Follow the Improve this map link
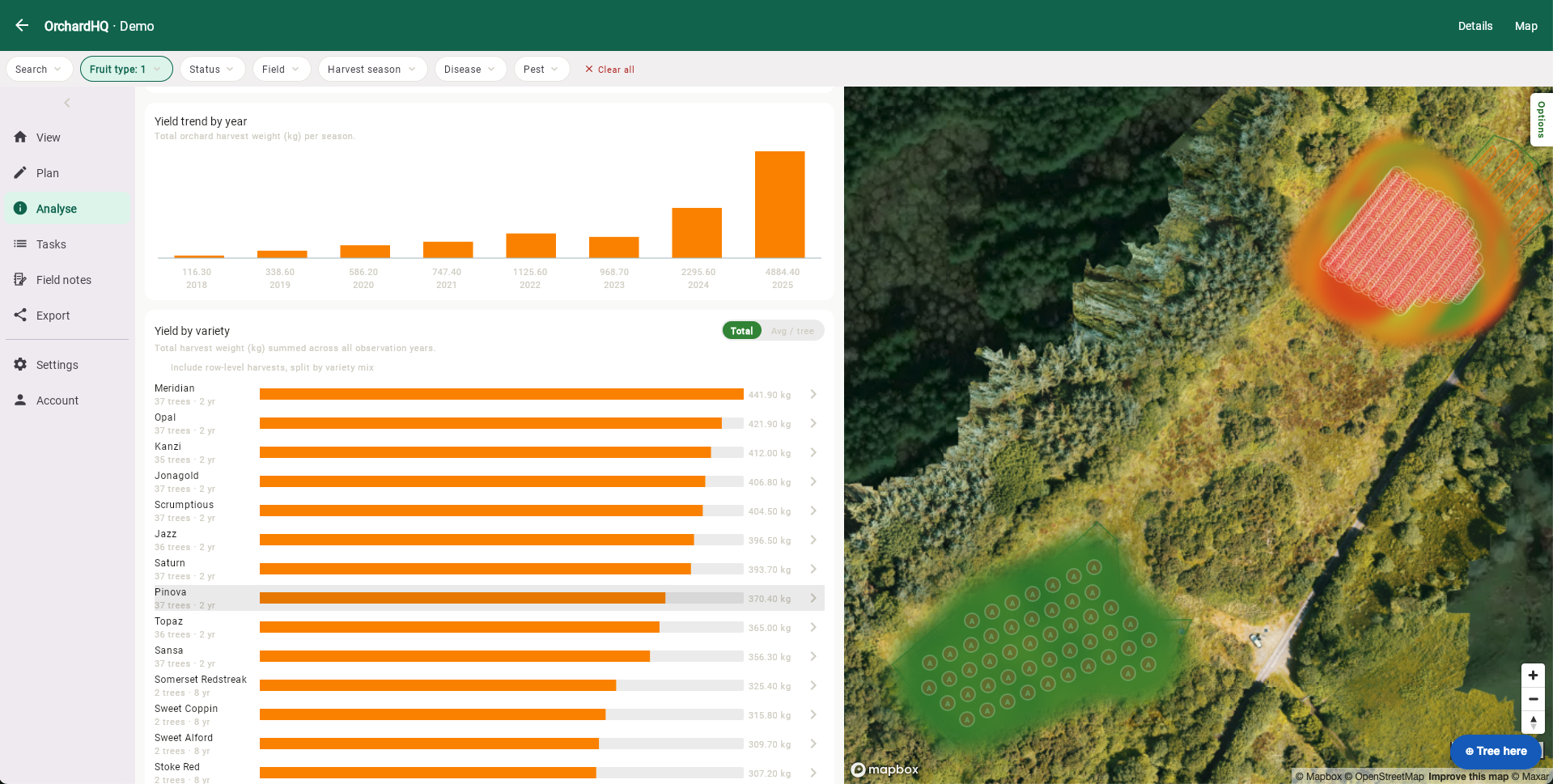The width and height of the screenshot is (1553, 784). point(1468,777)
